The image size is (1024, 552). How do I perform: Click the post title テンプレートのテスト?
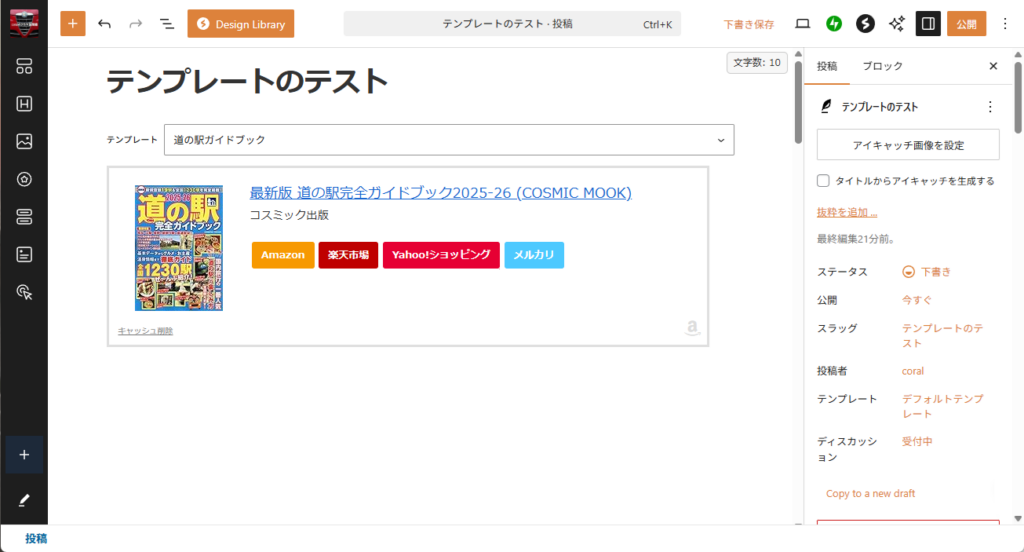[247, 82]
